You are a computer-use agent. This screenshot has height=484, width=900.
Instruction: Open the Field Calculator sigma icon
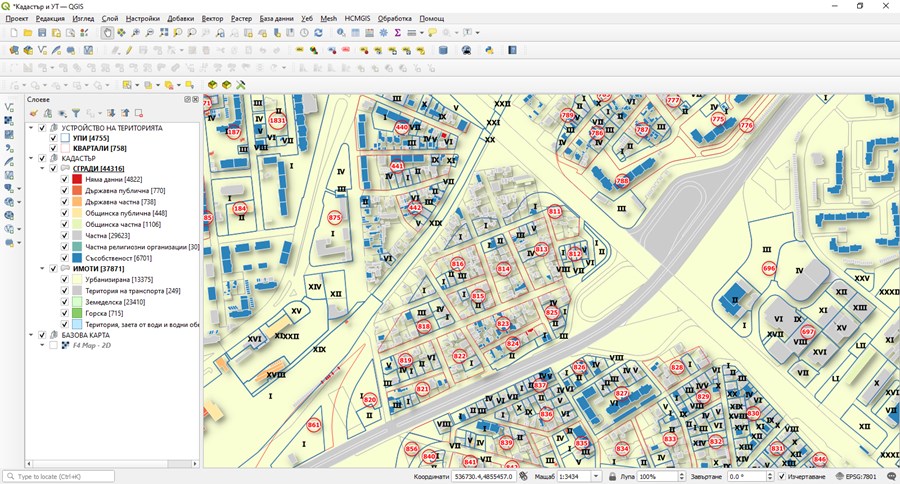[x=397, y=33]
